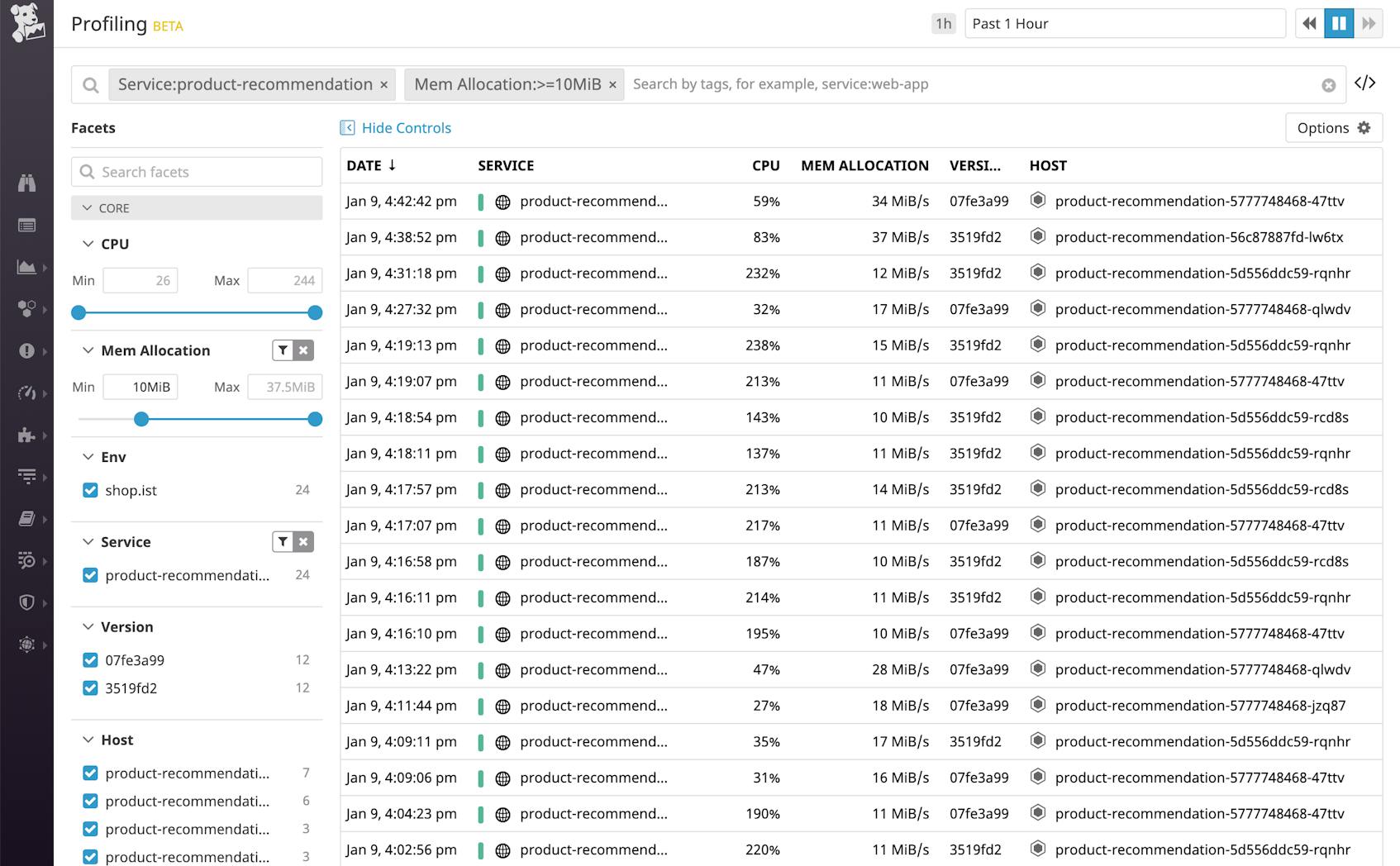
Task: Open the APM gauge icon in the sidebar
Action: tap(27, 393)
